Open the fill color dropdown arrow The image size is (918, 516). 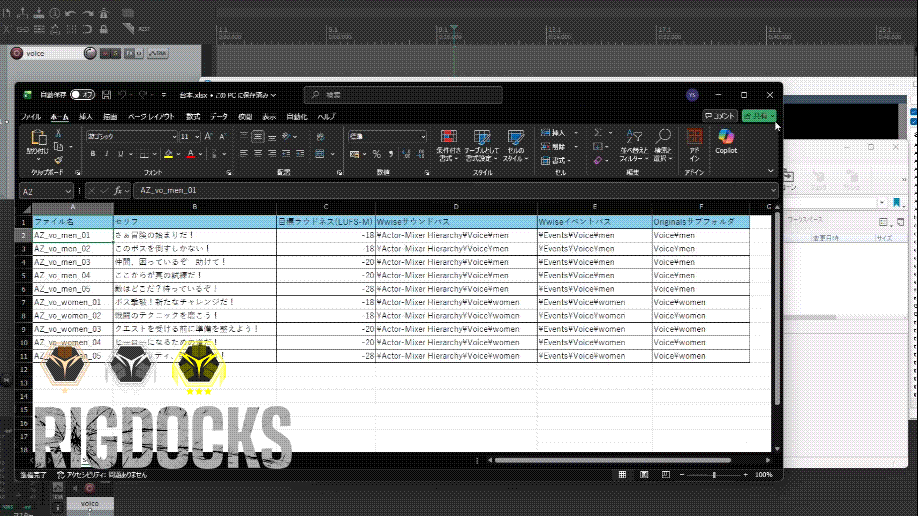[x=178, y=155]
